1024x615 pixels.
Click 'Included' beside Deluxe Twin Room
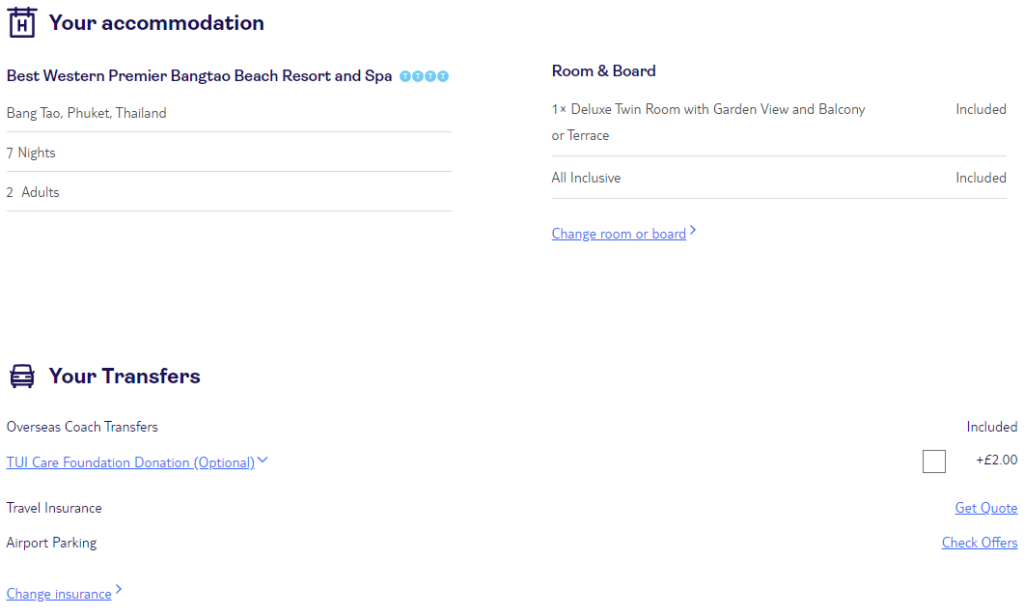pos(980,109)
